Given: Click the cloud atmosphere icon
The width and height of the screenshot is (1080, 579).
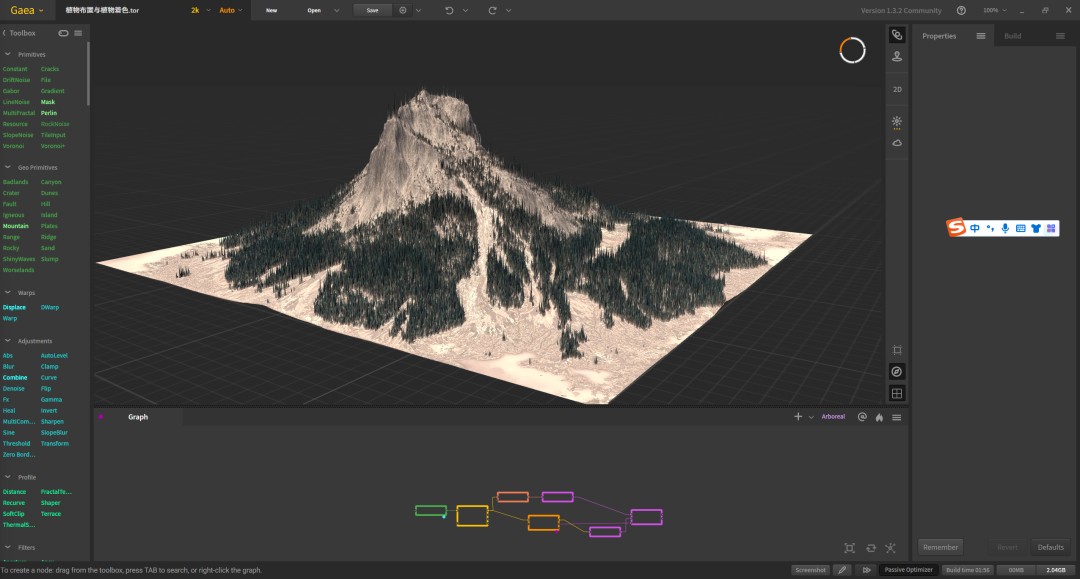Looking at the screenshot, I should point(897,143).
